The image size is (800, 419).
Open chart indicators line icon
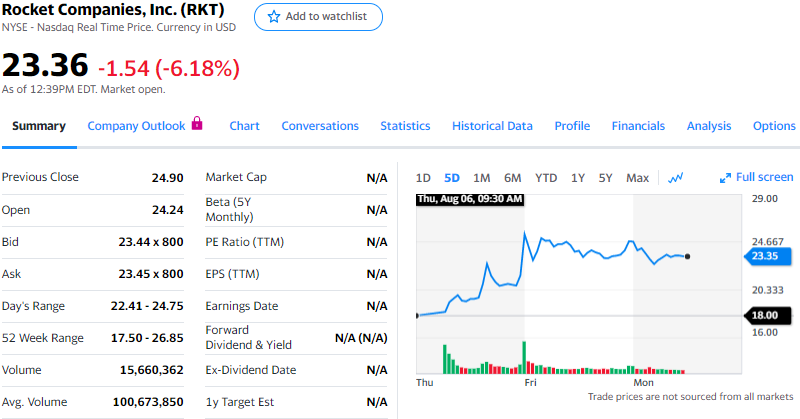676,178
